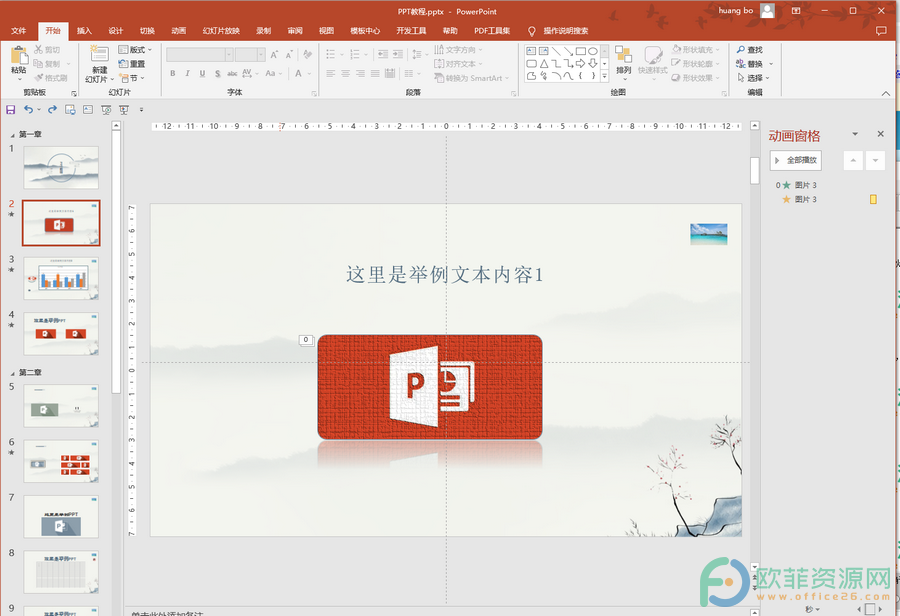Pick the right arrow shape in shapes gallery

[x=581, y=63]
